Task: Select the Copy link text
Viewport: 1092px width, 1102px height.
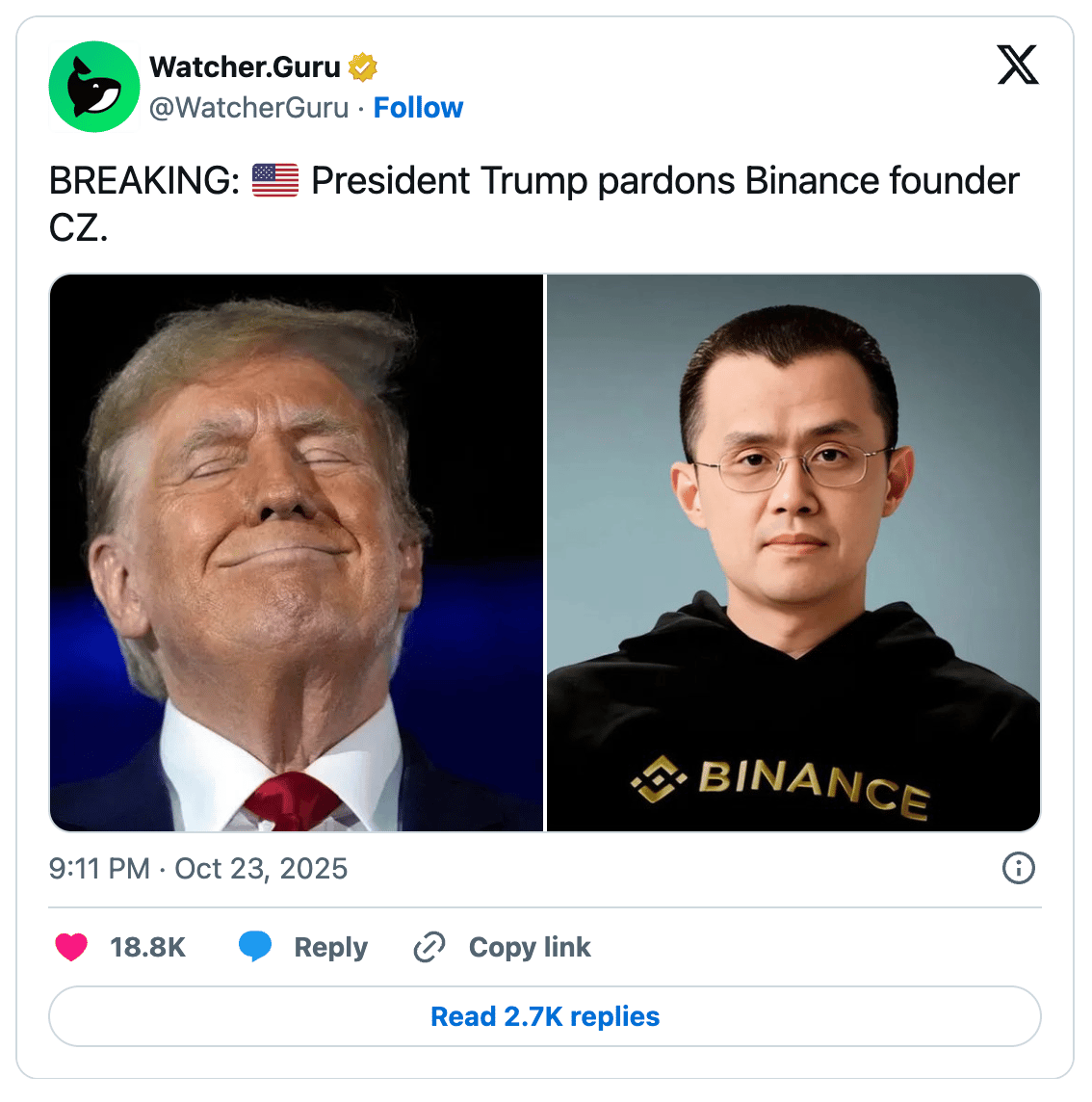Action: point(530,947)
